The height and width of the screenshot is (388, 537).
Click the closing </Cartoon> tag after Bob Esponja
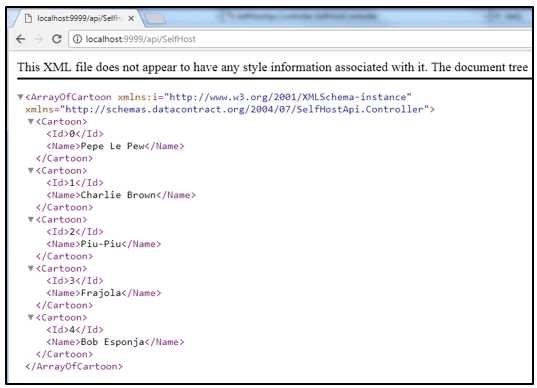(64, 354)
